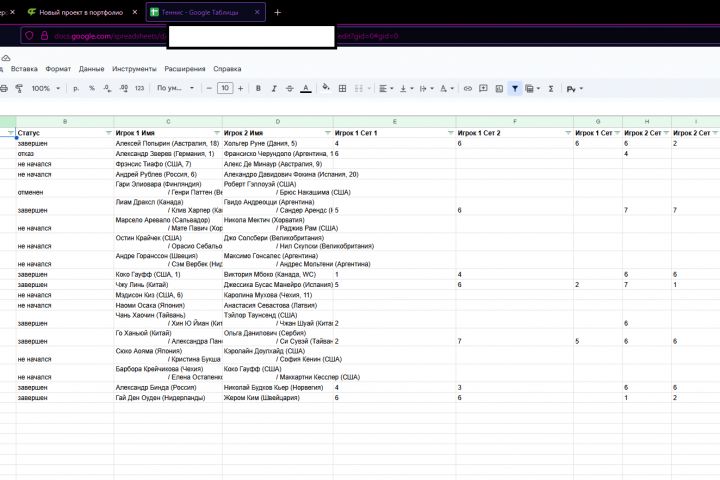Viewport: 720px width, 480px height.
Task: Toggle italic formatting
Action: pos(274,89)
